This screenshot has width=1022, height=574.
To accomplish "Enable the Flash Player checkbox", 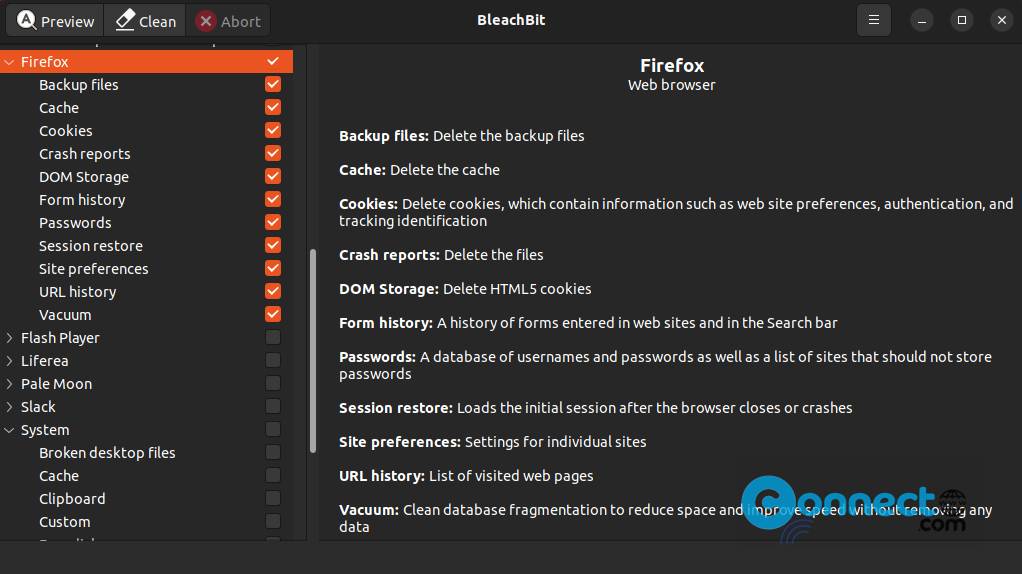I will point(273,337).
